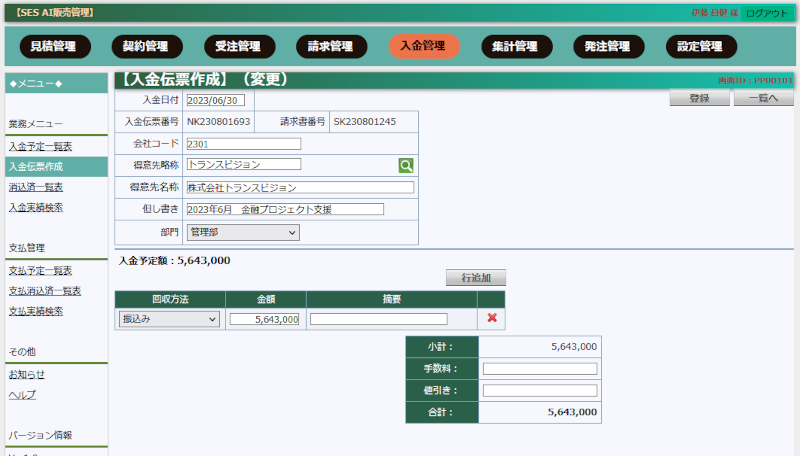Click the 会社コード input field
800x456 pixels.
[244, 144]
